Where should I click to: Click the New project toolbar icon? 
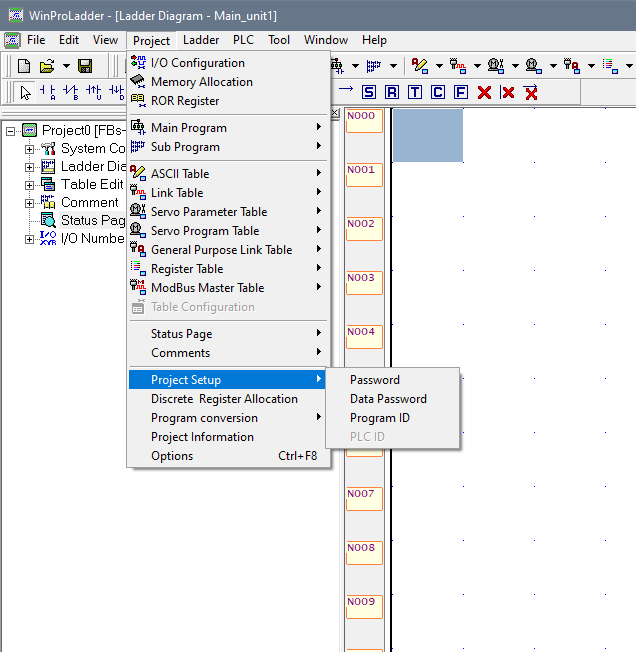[24, 66]
